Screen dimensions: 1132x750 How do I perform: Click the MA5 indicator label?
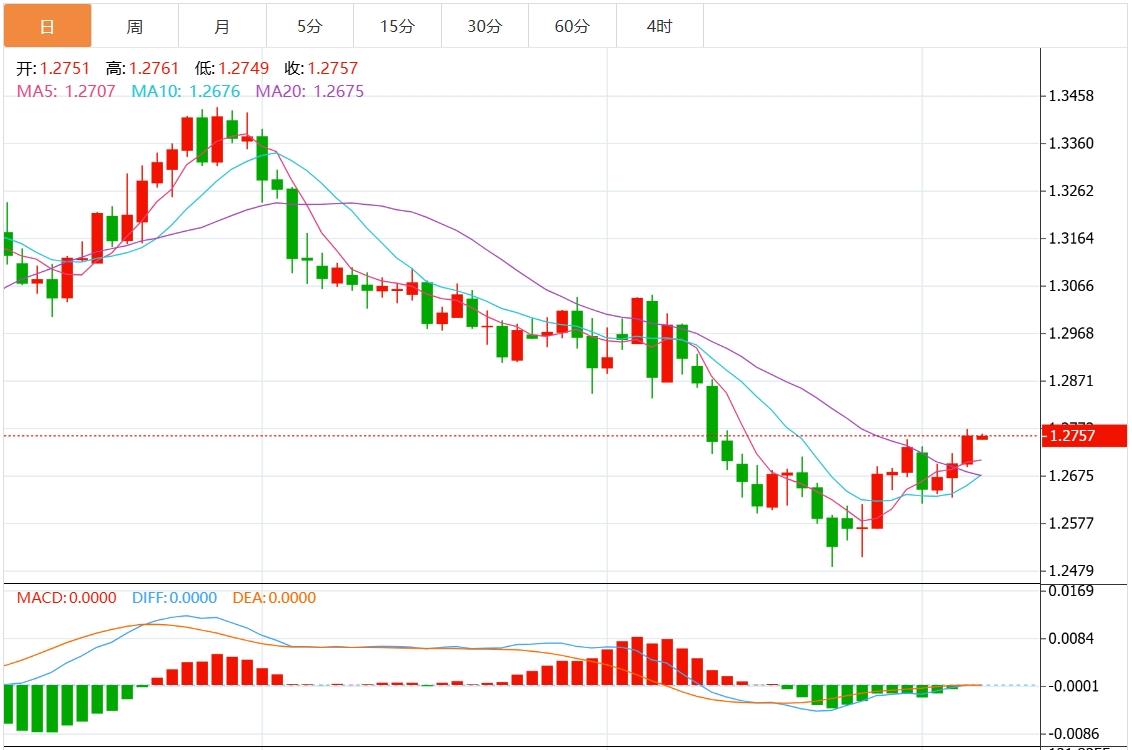pyautogui.click(x=66, y=91)
